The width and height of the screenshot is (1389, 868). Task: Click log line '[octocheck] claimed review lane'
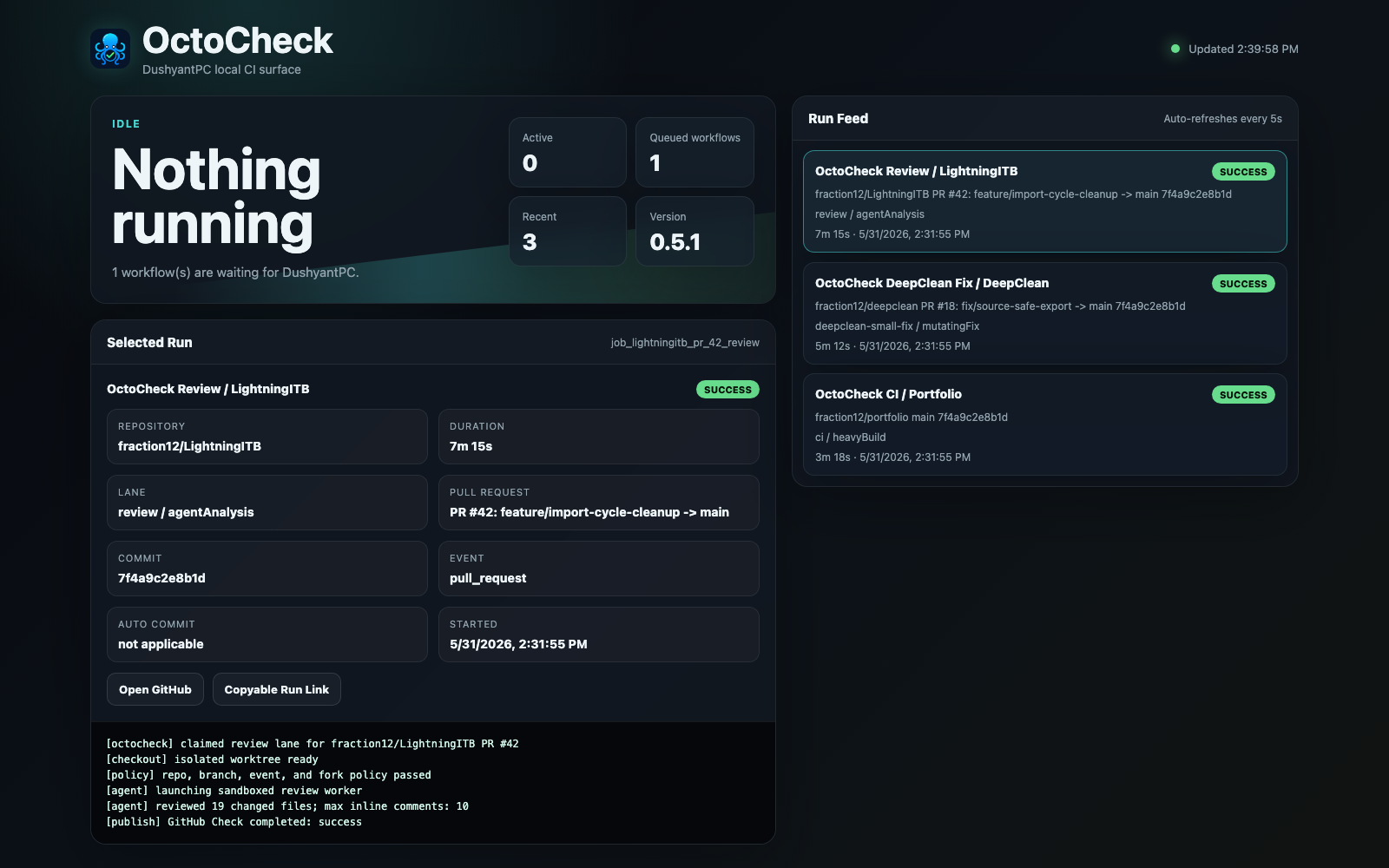[x=313, y=744]
